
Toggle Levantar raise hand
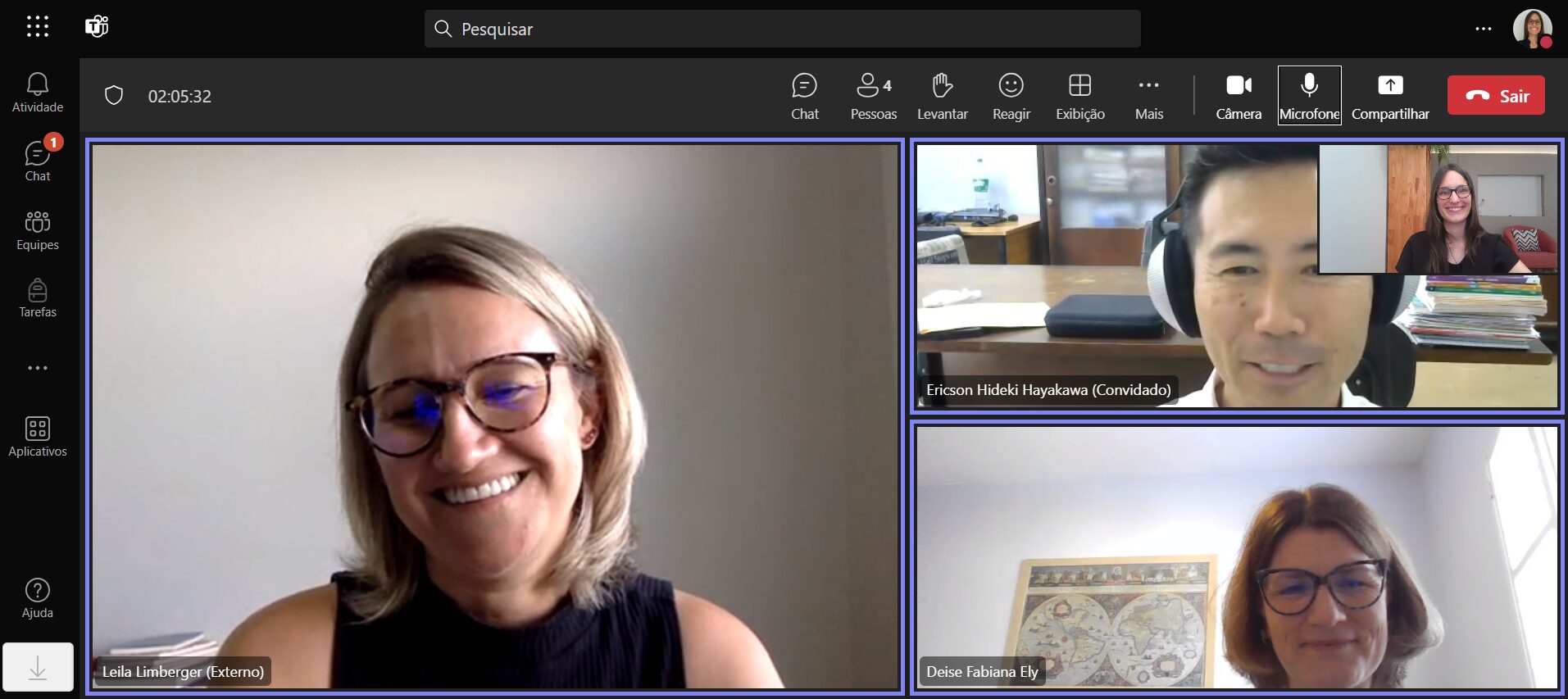[942, 95]
